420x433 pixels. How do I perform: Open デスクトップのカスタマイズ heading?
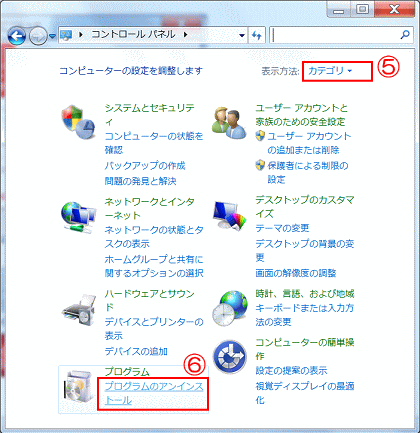[x=305, y=207]
